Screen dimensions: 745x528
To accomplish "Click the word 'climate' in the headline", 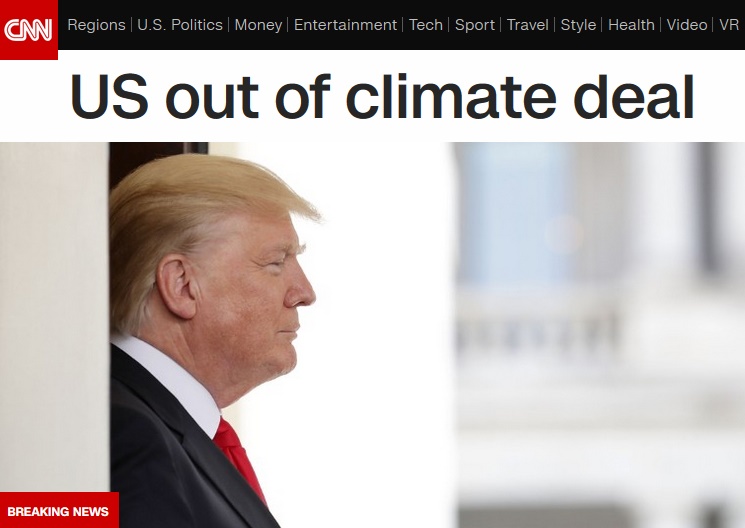I will (450, 96).
